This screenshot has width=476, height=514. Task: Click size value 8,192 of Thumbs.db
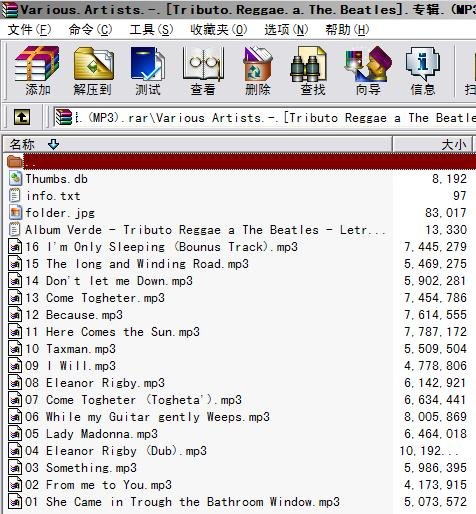pos(449,179)
